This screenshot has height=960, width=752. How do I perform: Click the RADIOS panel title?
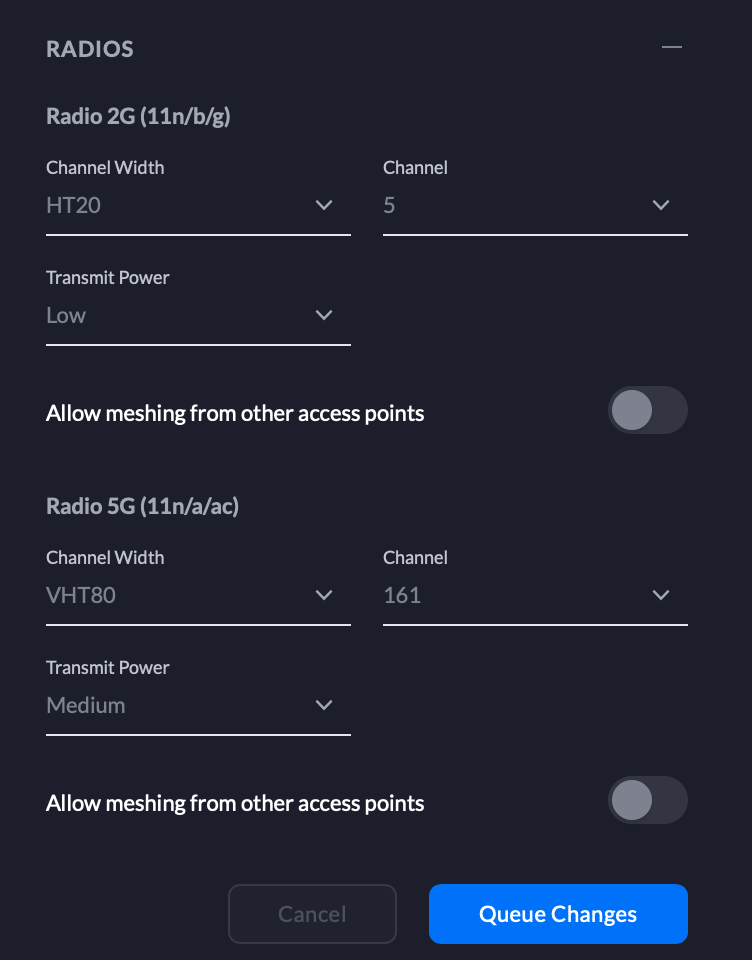(x=89, y=48)
